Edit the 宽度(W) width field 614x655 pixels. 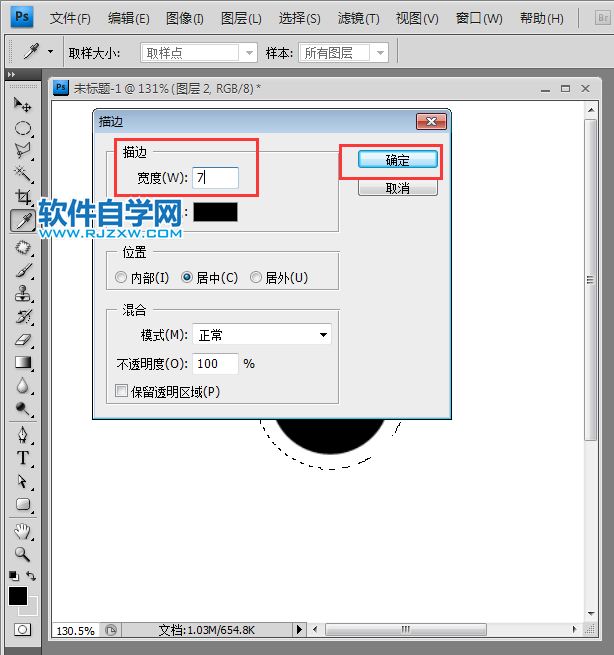(x=216, y=178)
